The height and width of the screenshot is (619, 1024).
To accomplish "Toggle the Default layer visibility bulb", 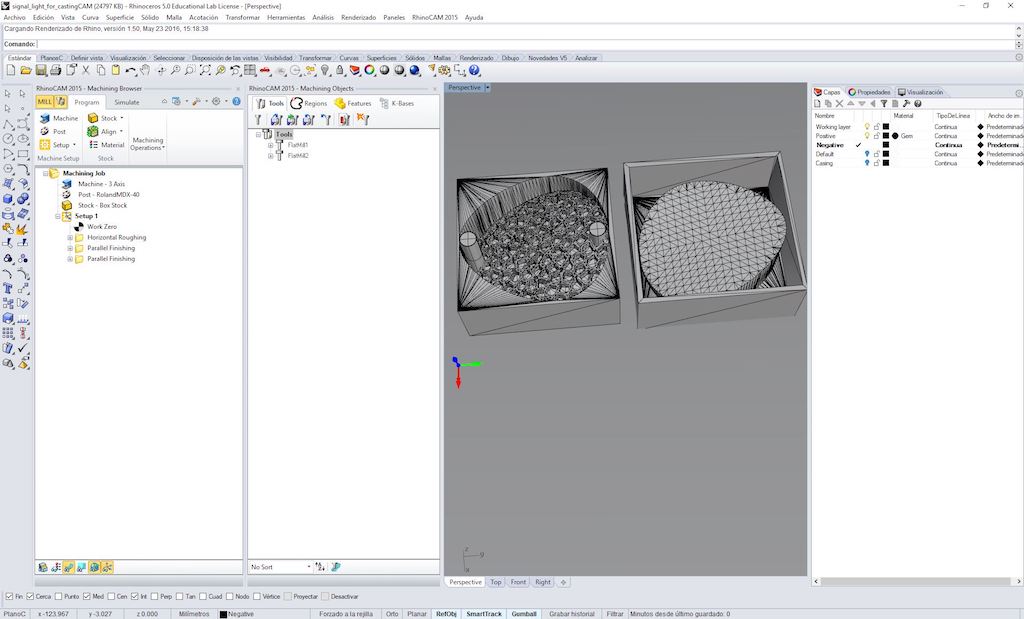I will coord(867,154).
